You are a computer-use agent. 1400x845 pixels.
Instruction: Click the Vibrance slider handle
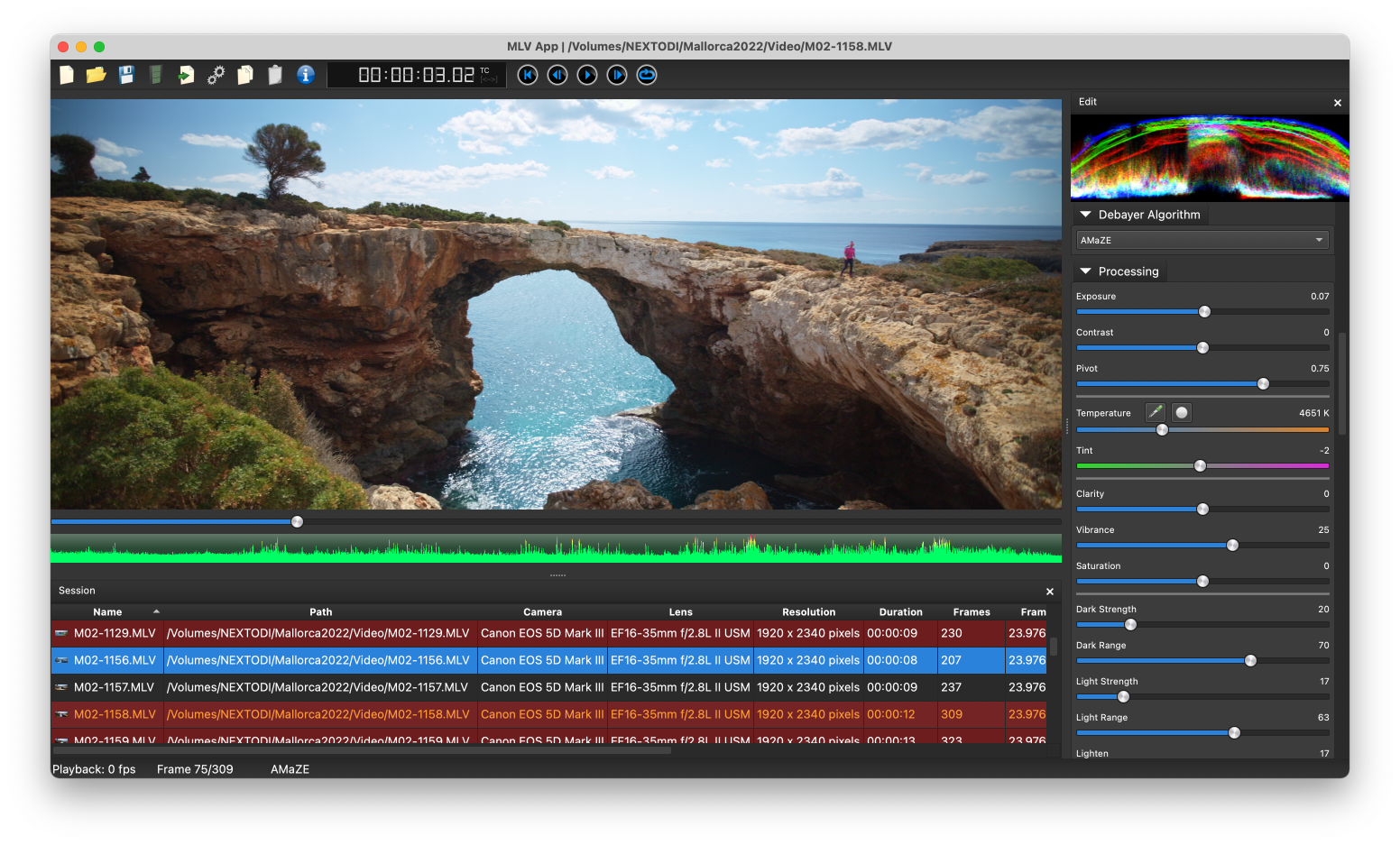(x=1232, y=546)
